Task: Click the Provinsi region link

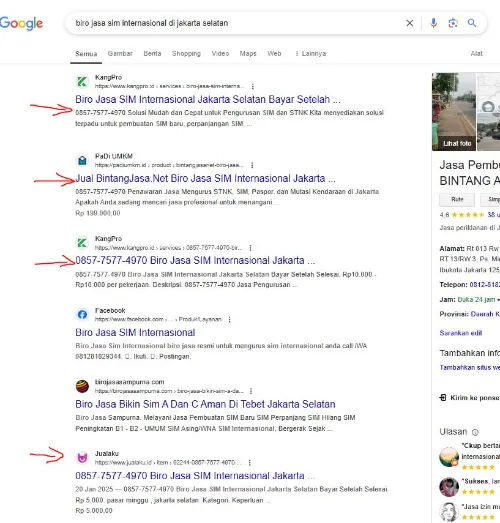Action: (x=485, y=314)
